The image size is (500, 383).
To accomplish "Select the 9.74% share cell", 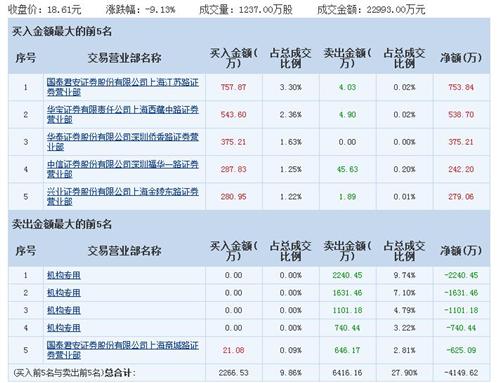I will tap(404, 275).
